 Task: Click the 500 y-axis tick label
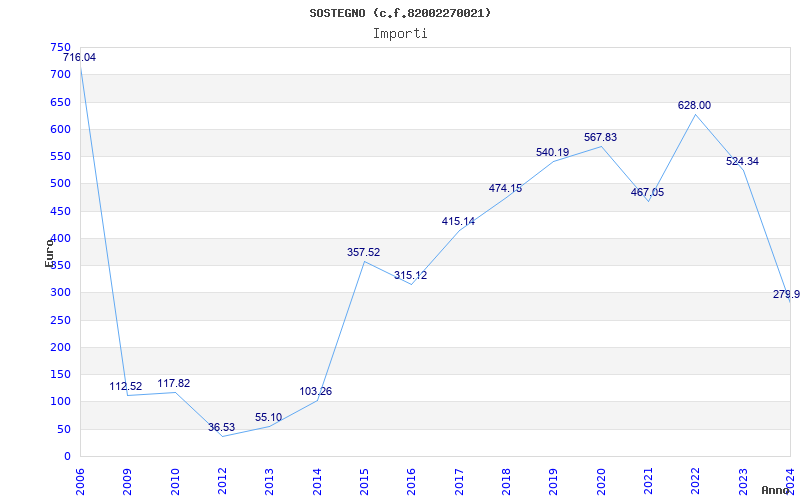pos(61,184)
